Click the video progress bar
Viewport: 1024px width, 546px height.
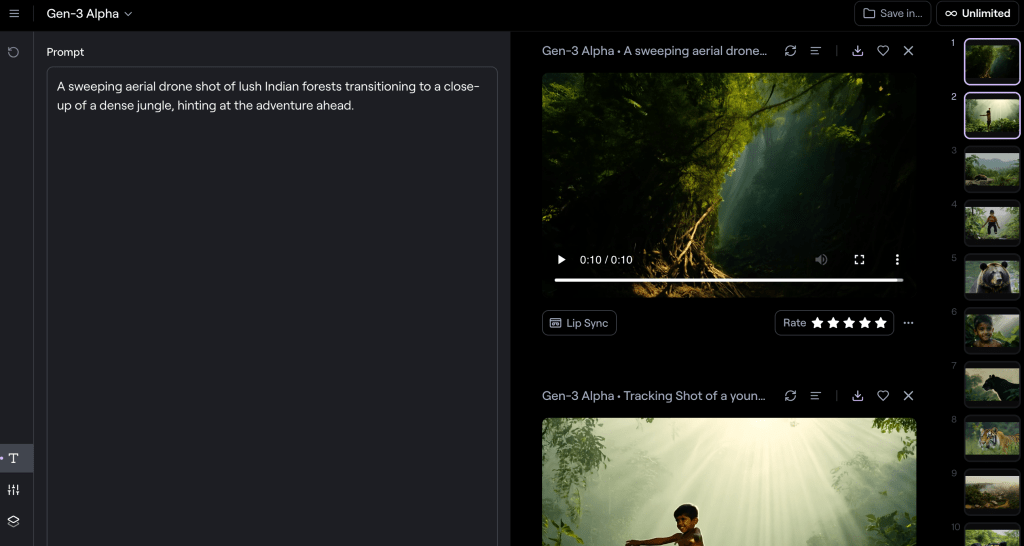coord(728,280)
